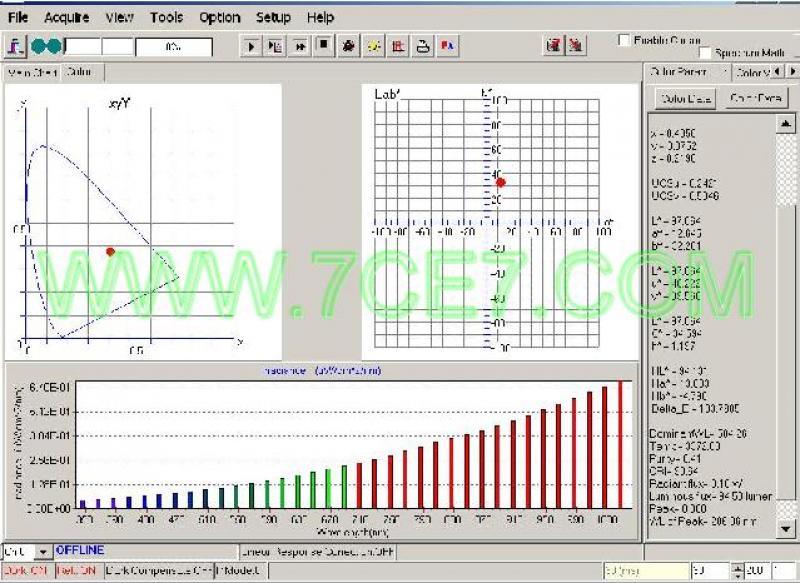This screenshot has height=583, width=800.
Task: Click the Luminous flux value in the data list
Action: click(711, 496)
